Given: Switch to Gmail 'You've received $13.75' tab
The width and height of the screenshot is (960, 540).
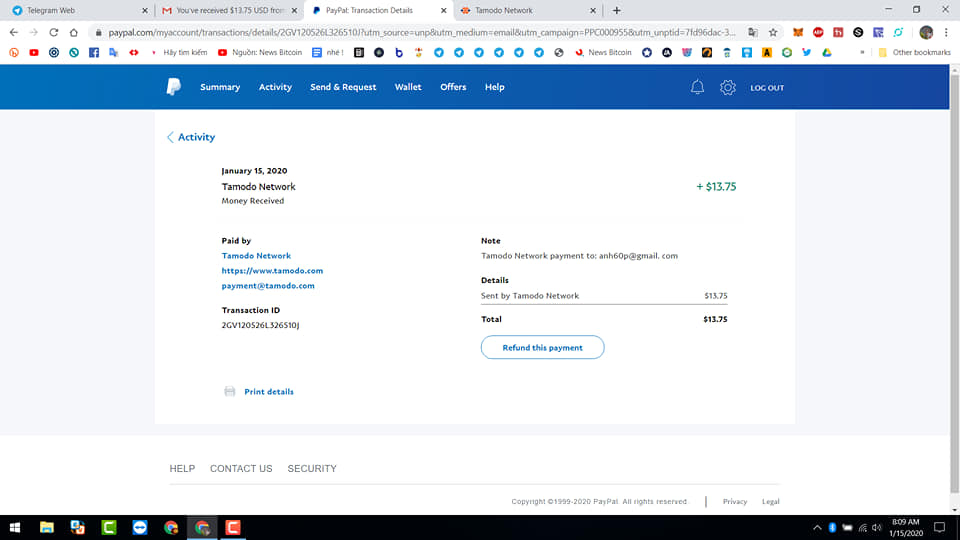Looking at the screenshot, I should [230, 10].
